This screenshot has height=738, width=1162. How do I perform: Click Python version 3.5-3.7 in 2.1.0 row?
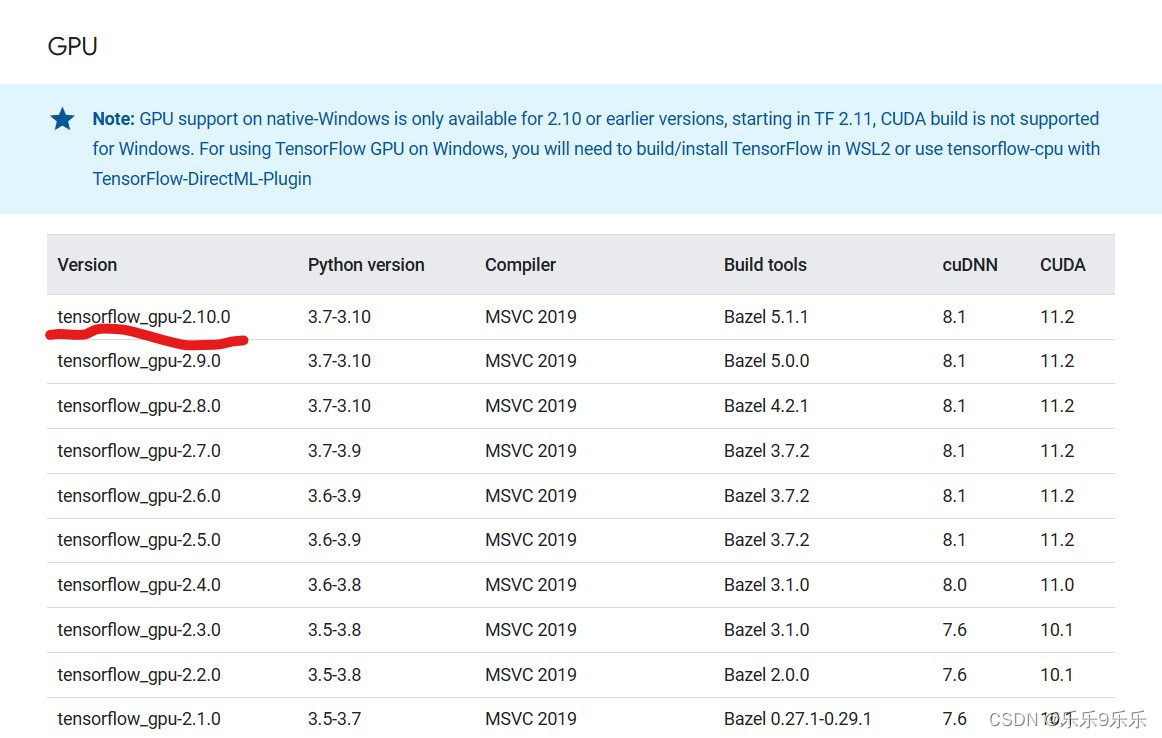pyautogui.click(x=334, y=719)
